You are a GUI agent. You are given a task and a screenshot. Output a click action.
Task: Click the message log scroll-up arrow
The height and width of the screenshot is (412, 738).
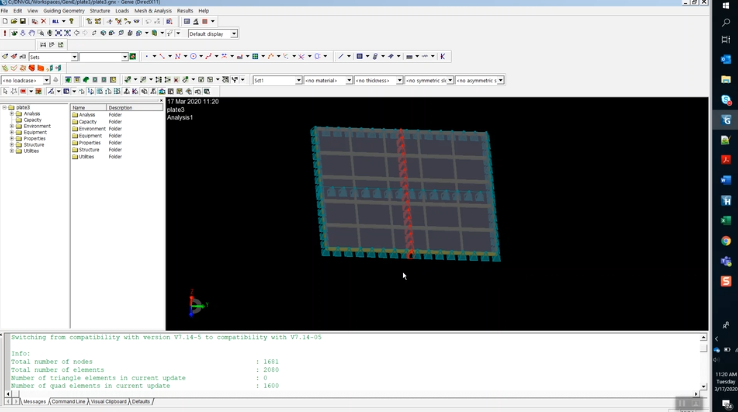pyautogui.click(x=703, y=337)
